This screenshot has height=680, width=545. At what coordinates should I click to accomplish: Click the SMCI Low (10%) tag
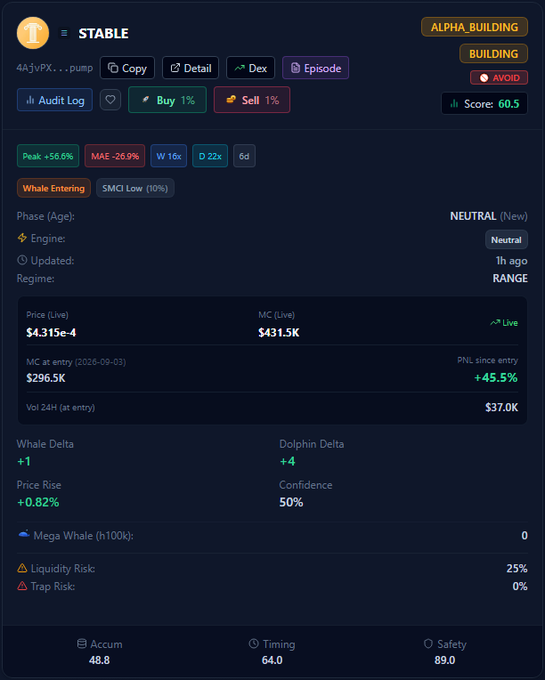135,188
